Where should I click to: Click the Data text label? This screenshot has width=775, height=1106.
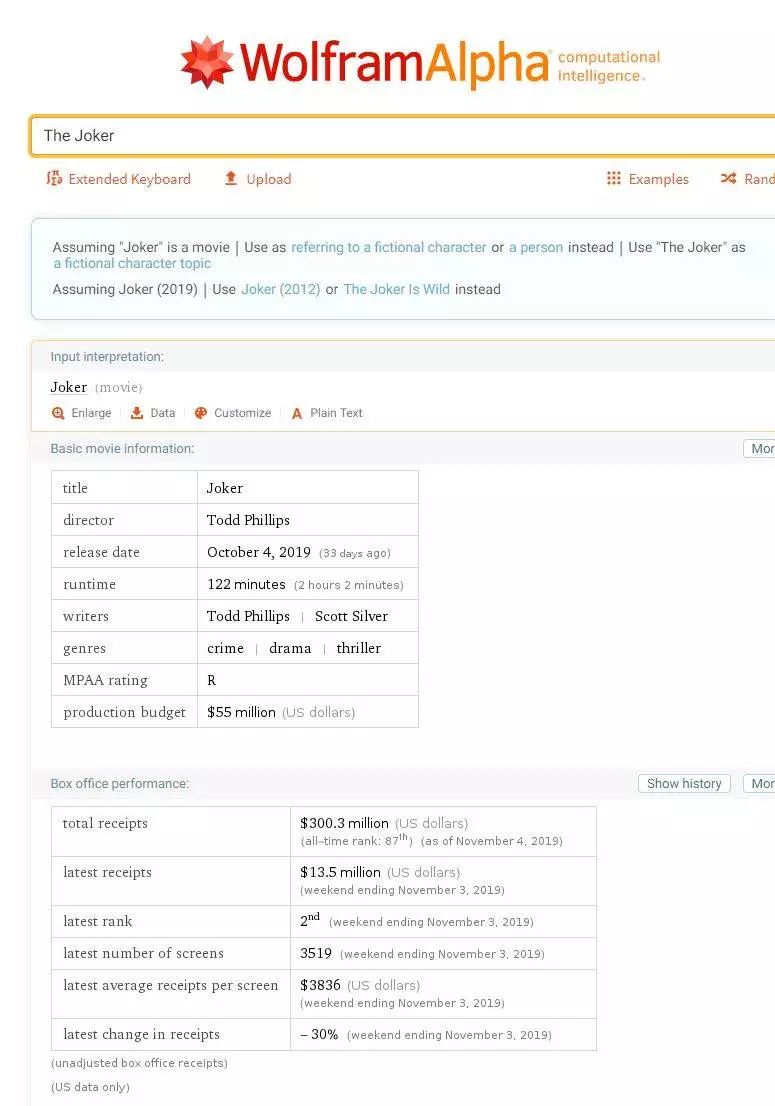[163, 413]
